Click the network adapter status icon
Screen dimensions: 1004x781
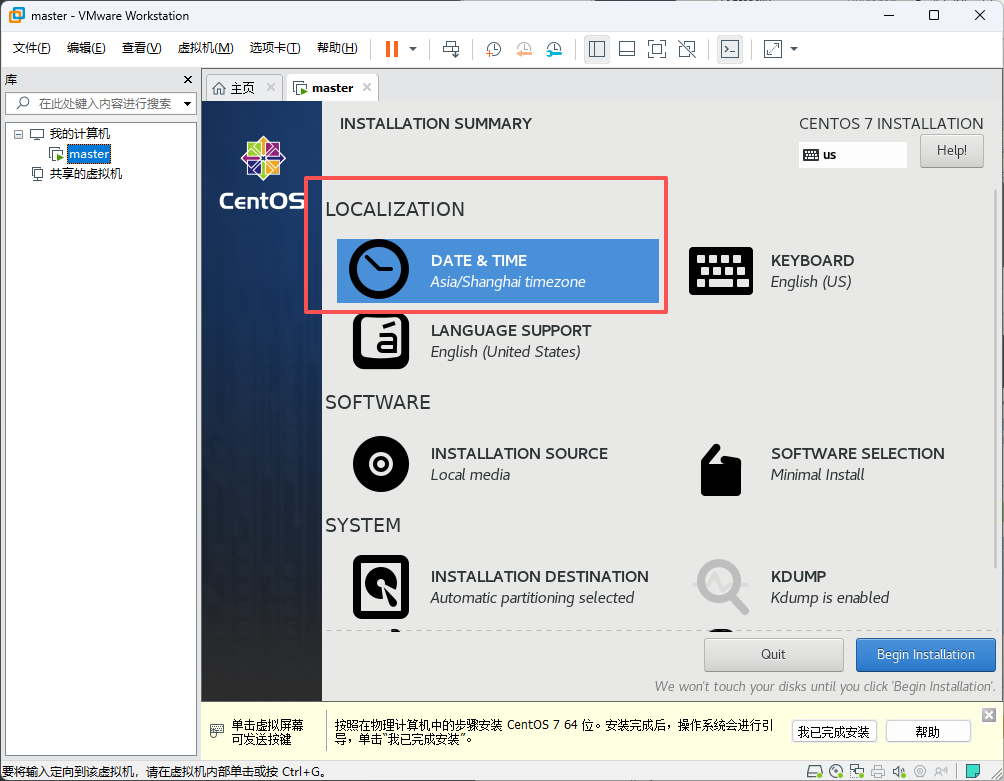[857, 771]
